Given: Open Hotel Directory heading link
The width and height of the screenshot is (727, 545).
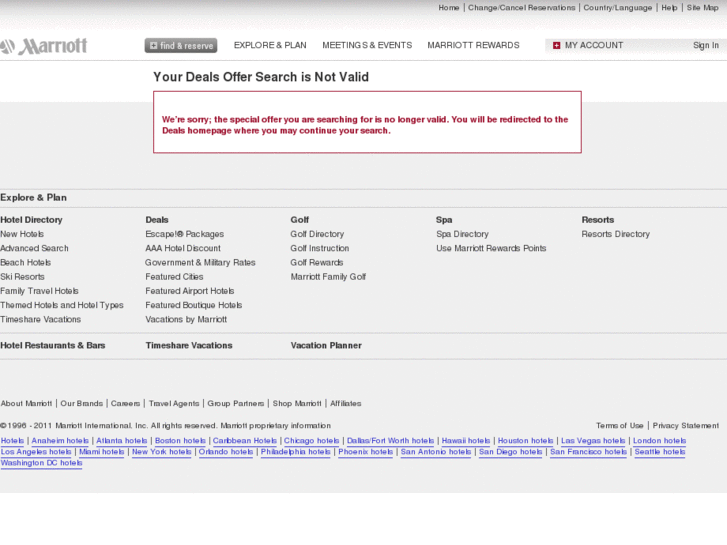Looking at the screenshot, I should (x=31, y=220).
